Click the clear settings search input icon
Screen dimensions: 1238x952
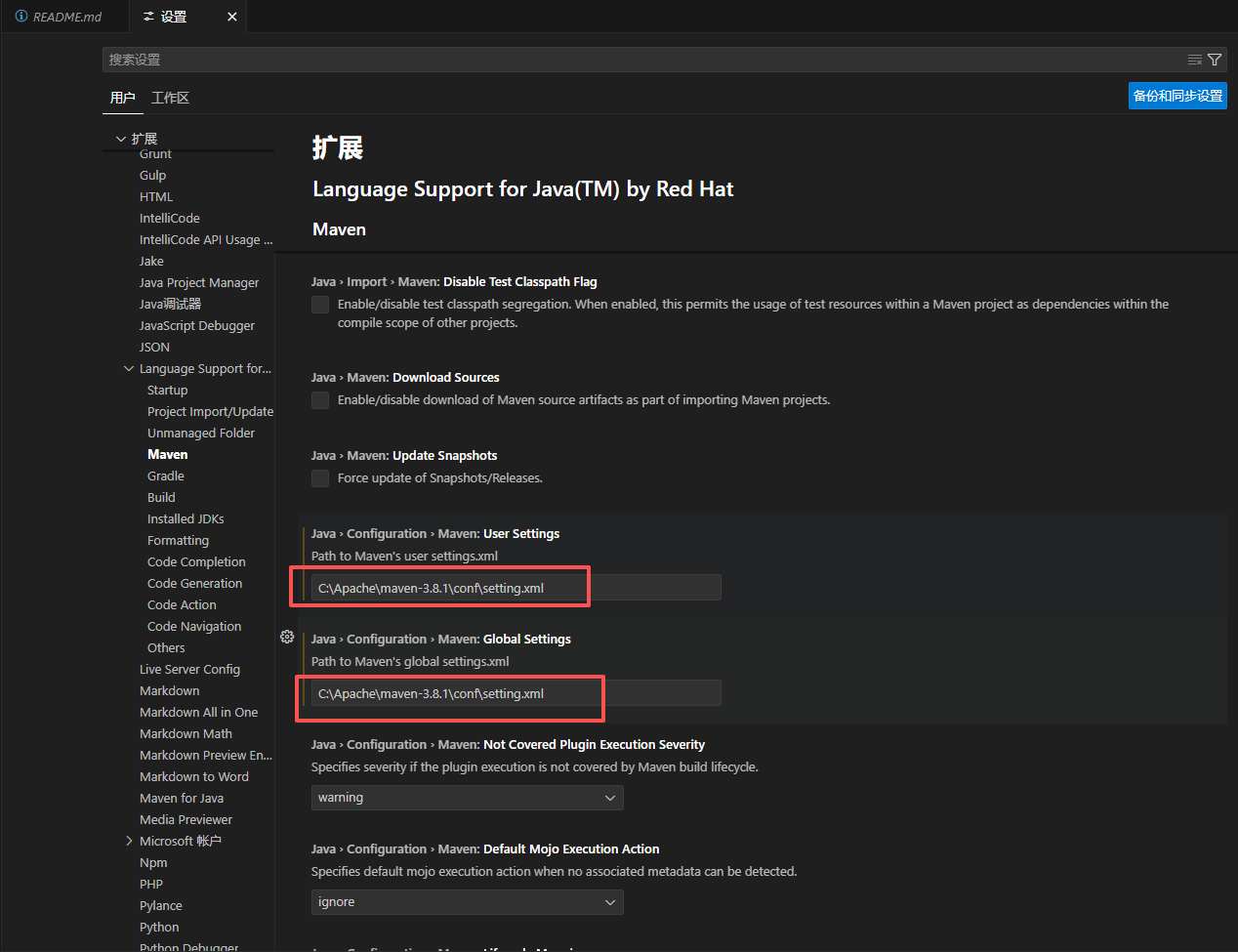(1194, 60)
